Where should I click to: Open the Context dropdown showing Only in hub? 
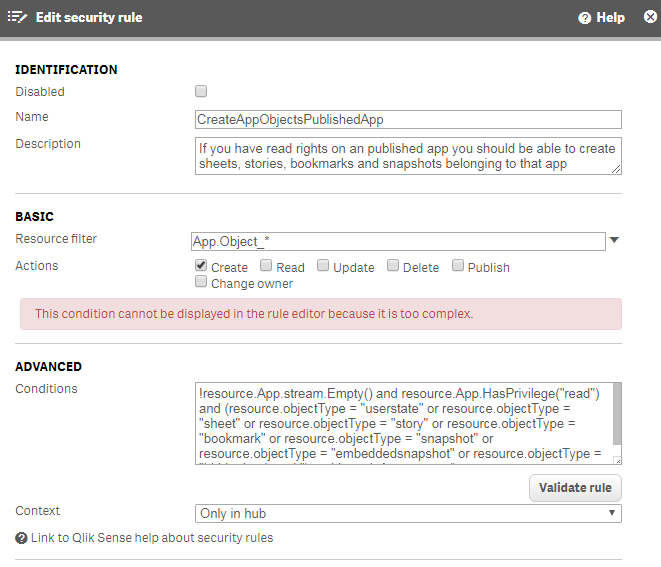tap(408, 513)
